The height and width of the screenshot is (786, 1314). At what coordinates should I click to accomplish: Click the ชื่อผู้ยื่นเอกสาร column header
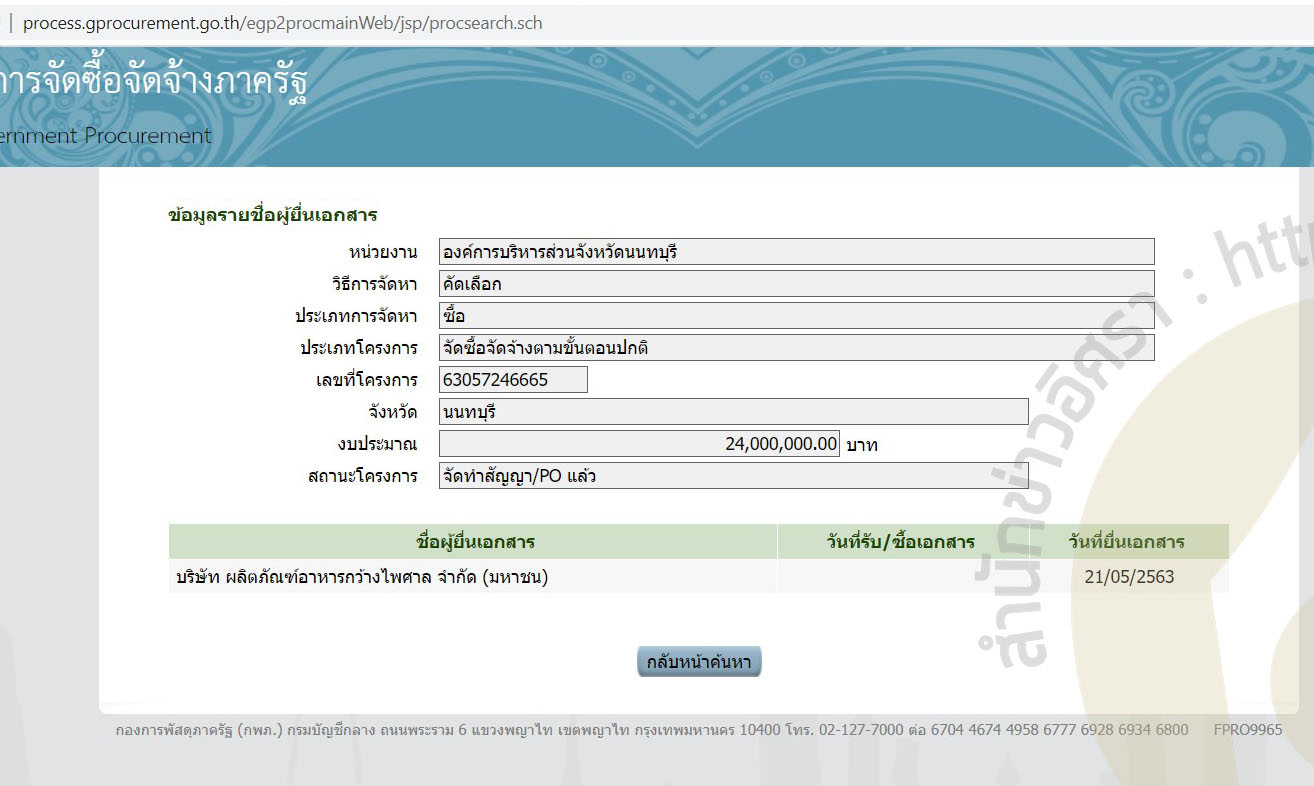click(x=474, y=542)
